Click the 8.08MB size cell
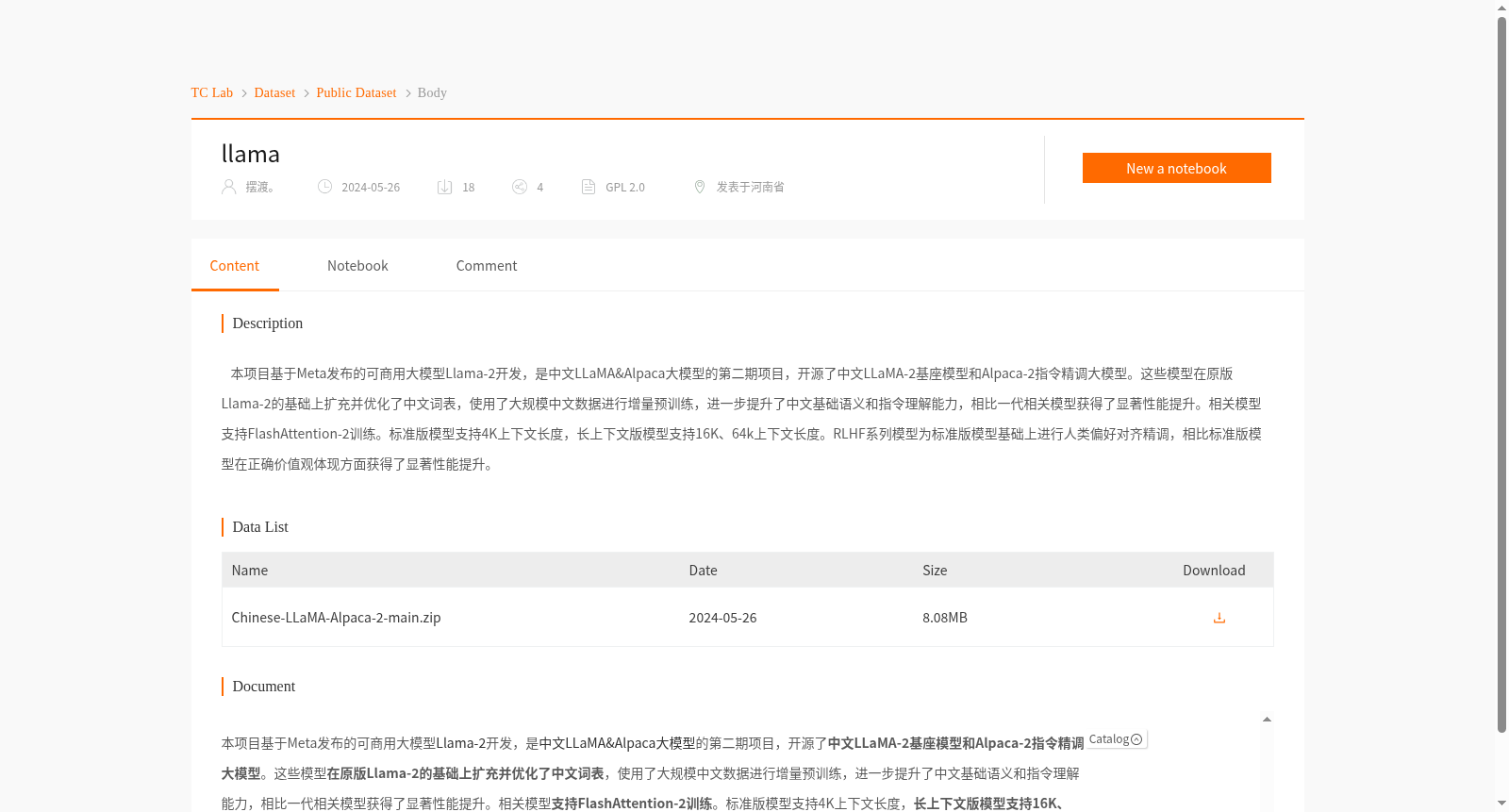1509x812 pixels. pos(945,618)
